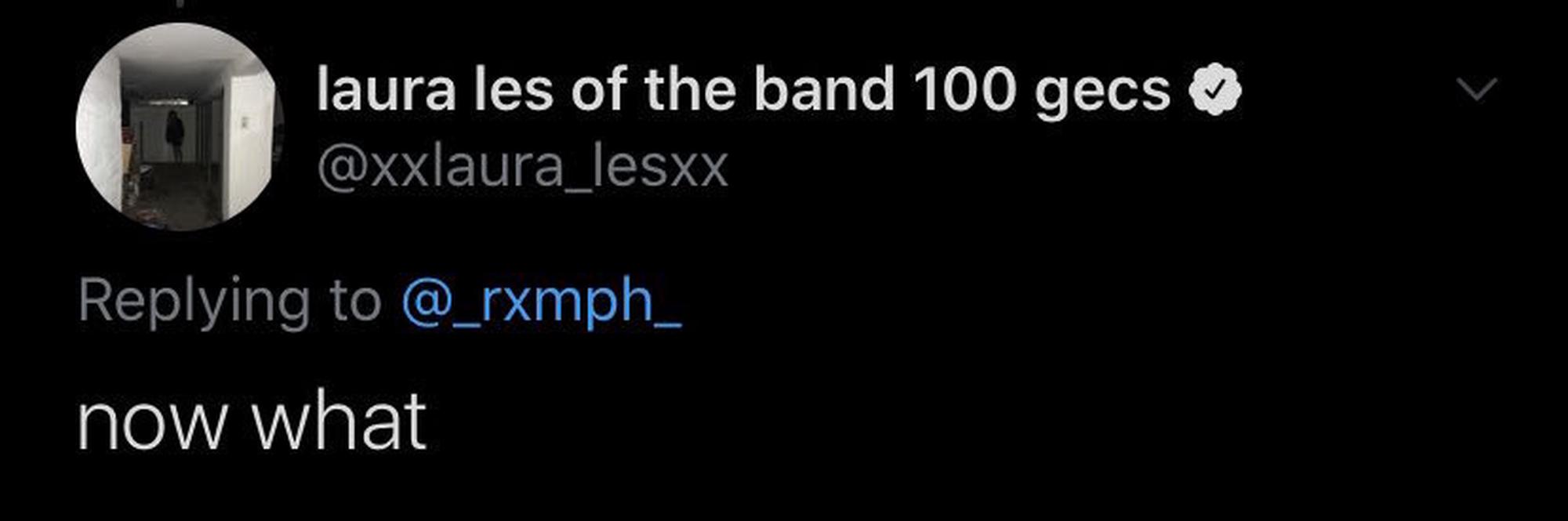Open laura les's profile picture
1568x521 pixels.
click(x=180, y=127)
